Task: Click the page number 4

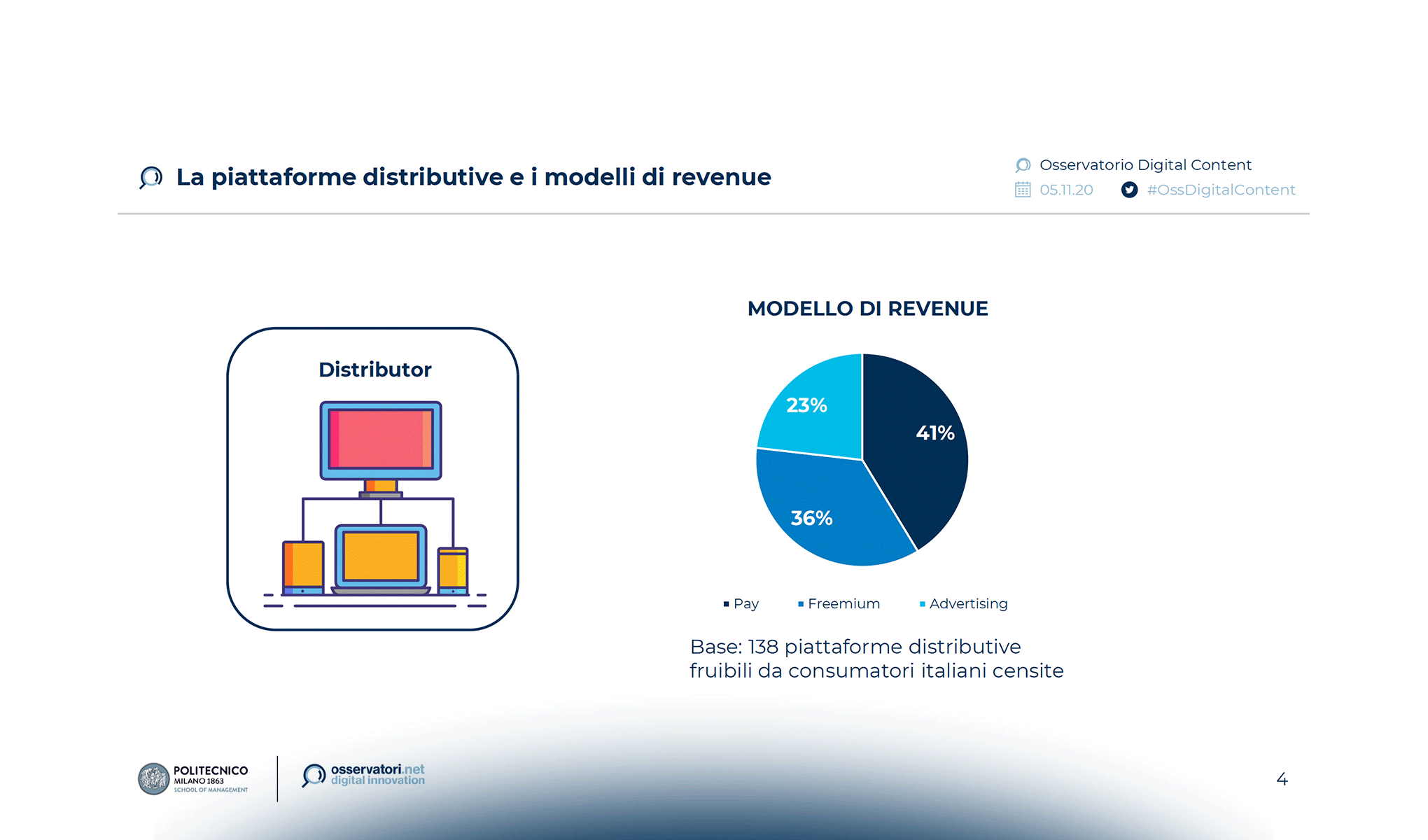Action: point(1282,778)
